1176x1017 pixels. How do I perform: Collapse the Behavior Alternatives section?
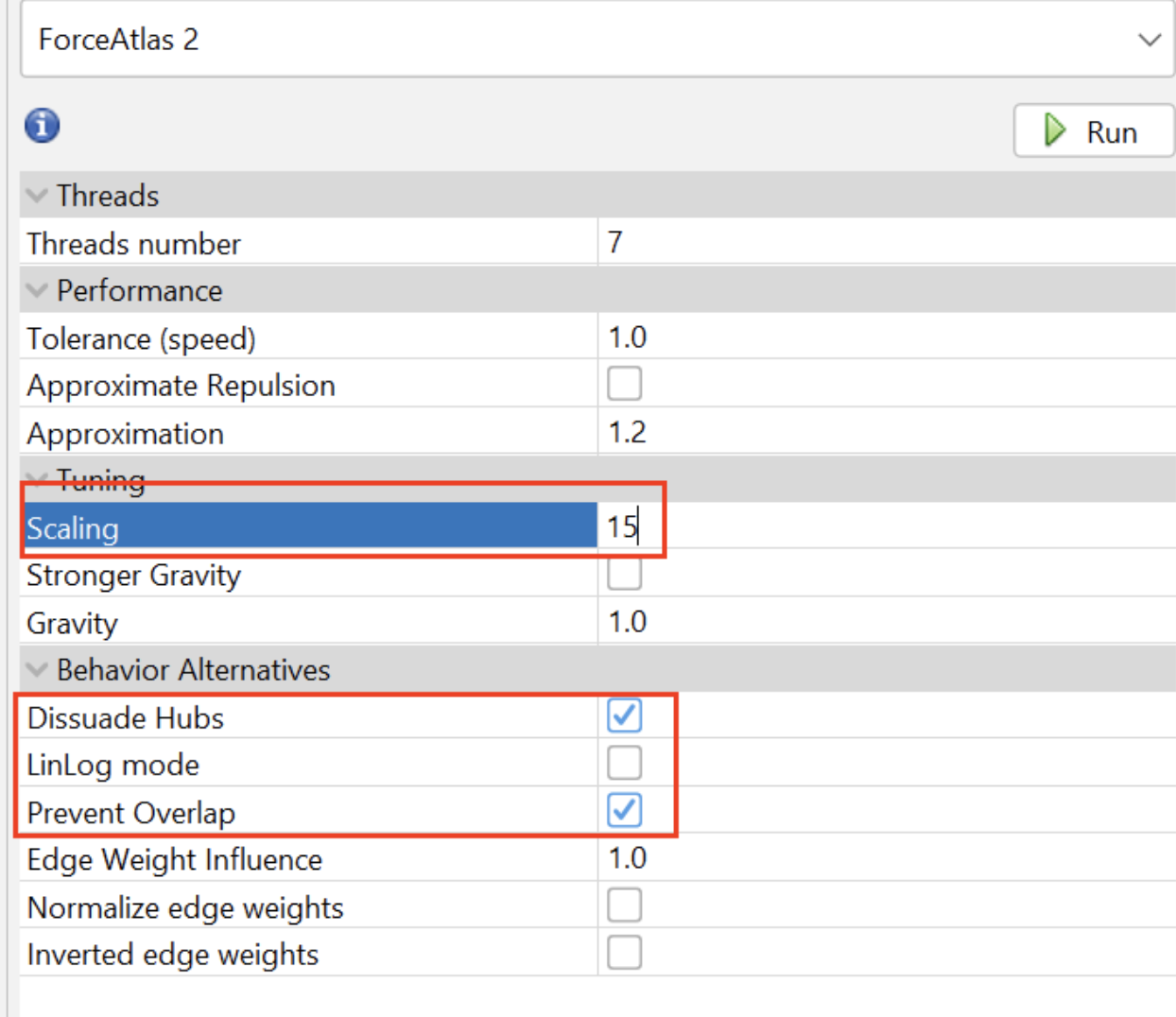[36, 669]
